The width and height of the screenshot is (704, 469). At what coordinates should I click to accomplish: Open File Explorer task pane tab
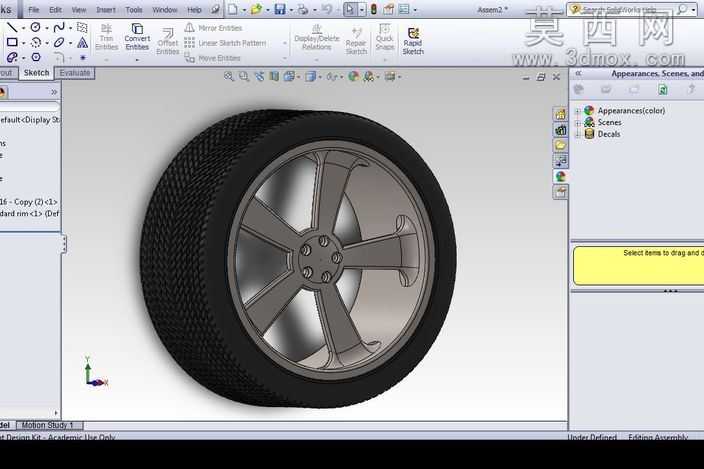click(560, 145)
